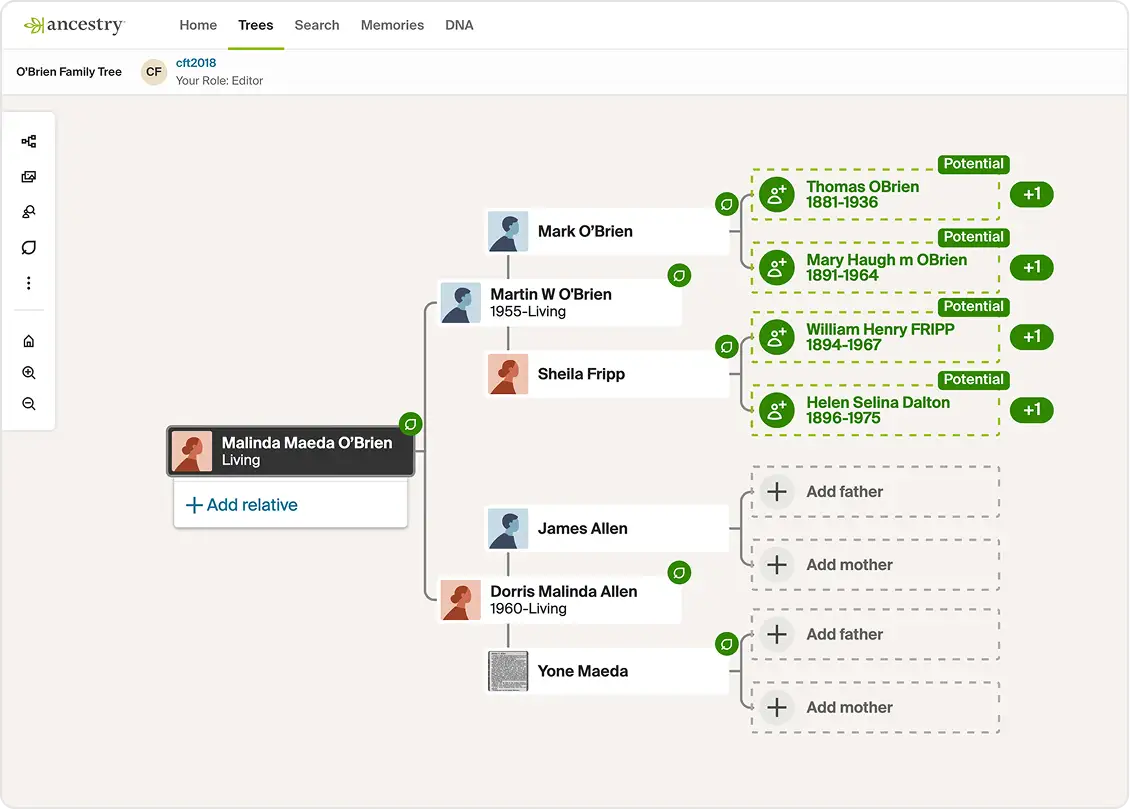Click the hint leaf on Mark O'Brien
Viewport: 1130px width, 810px height.
[726, 204]
